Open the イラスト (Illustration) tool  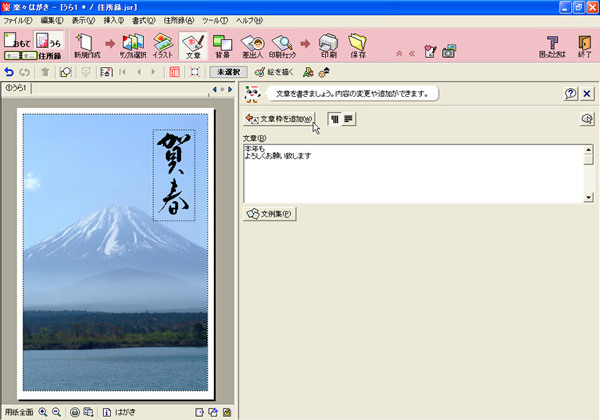(x=162, y=44)
